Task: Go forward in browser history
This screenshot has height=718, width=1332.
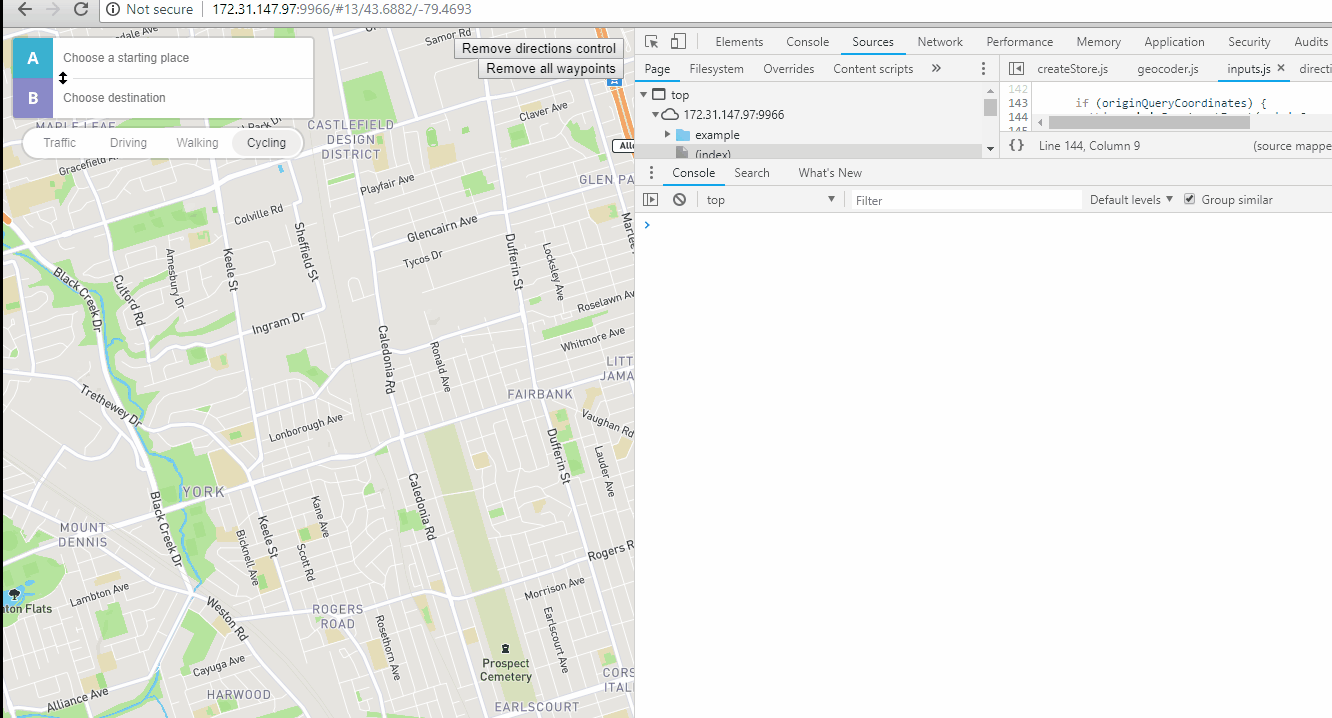Action: coord(54,9)
